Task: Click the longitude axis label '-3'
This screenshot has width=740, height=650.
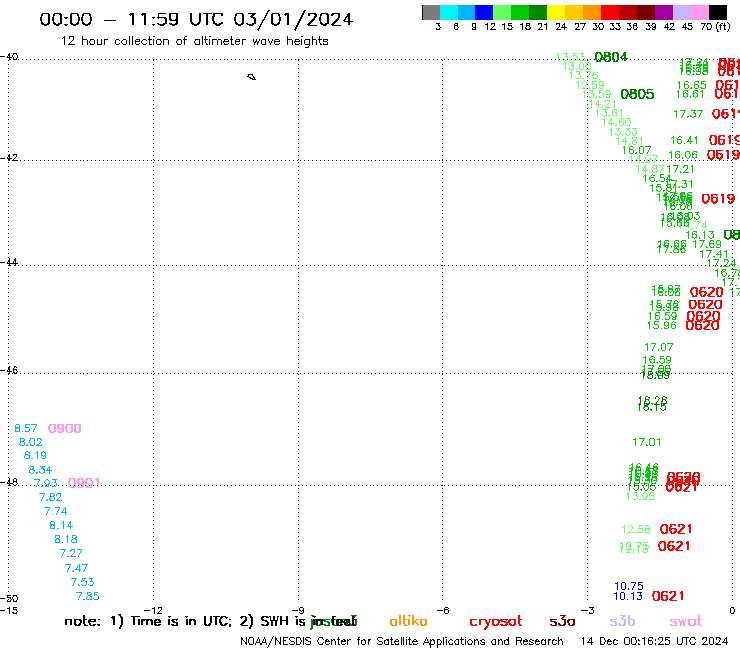Action: 588,610
